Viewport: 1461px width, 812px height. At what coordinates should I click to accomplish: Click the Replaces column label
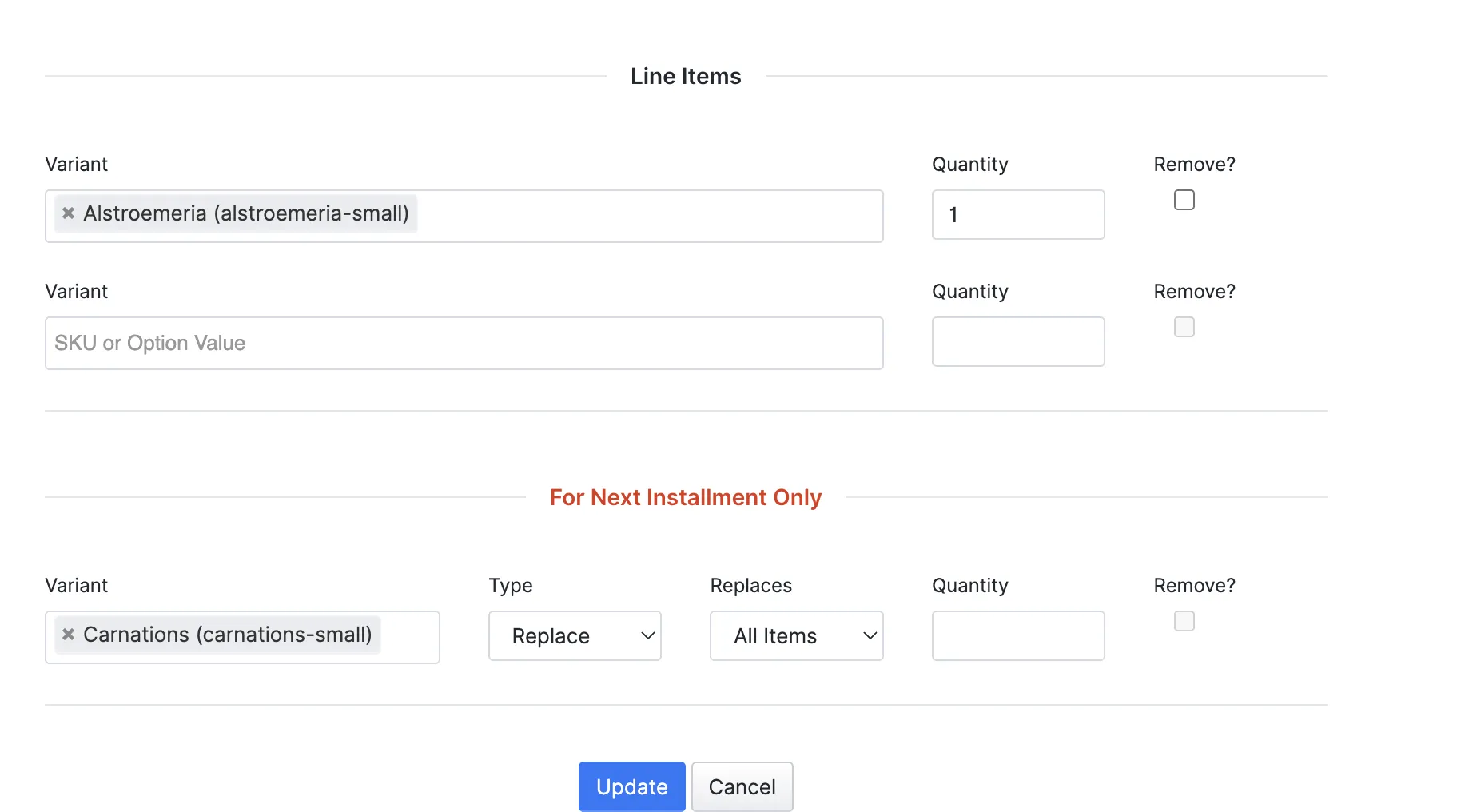pos(751,586)
